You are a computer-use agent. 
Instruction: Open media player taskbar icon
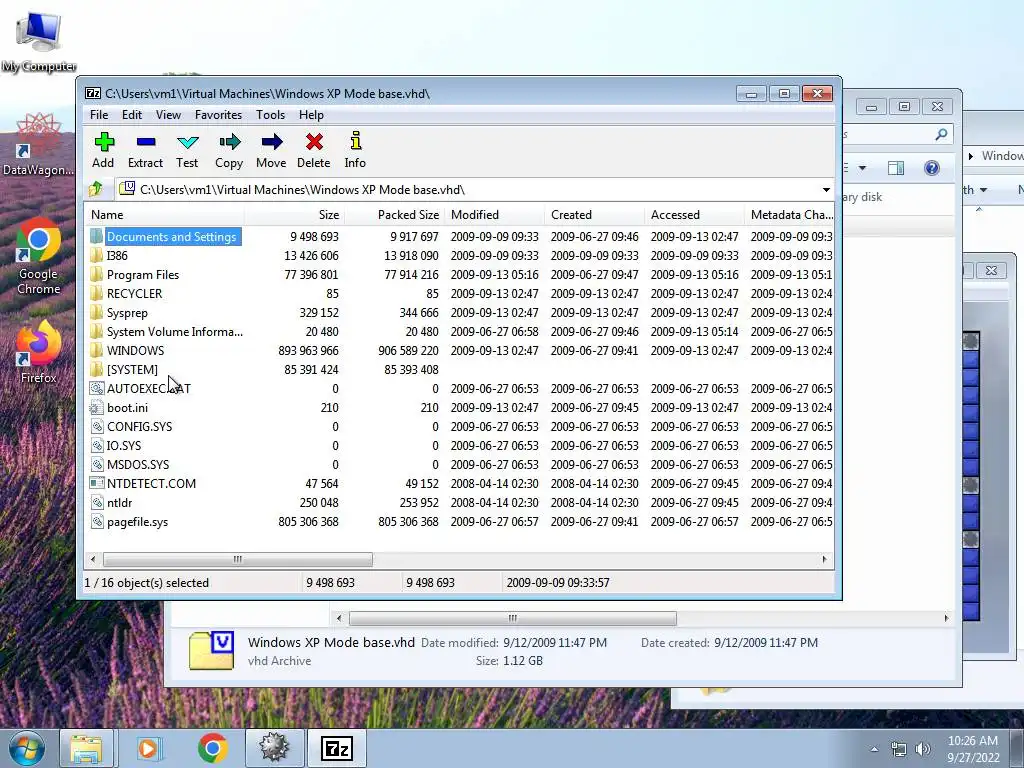[x=148, y=748]
